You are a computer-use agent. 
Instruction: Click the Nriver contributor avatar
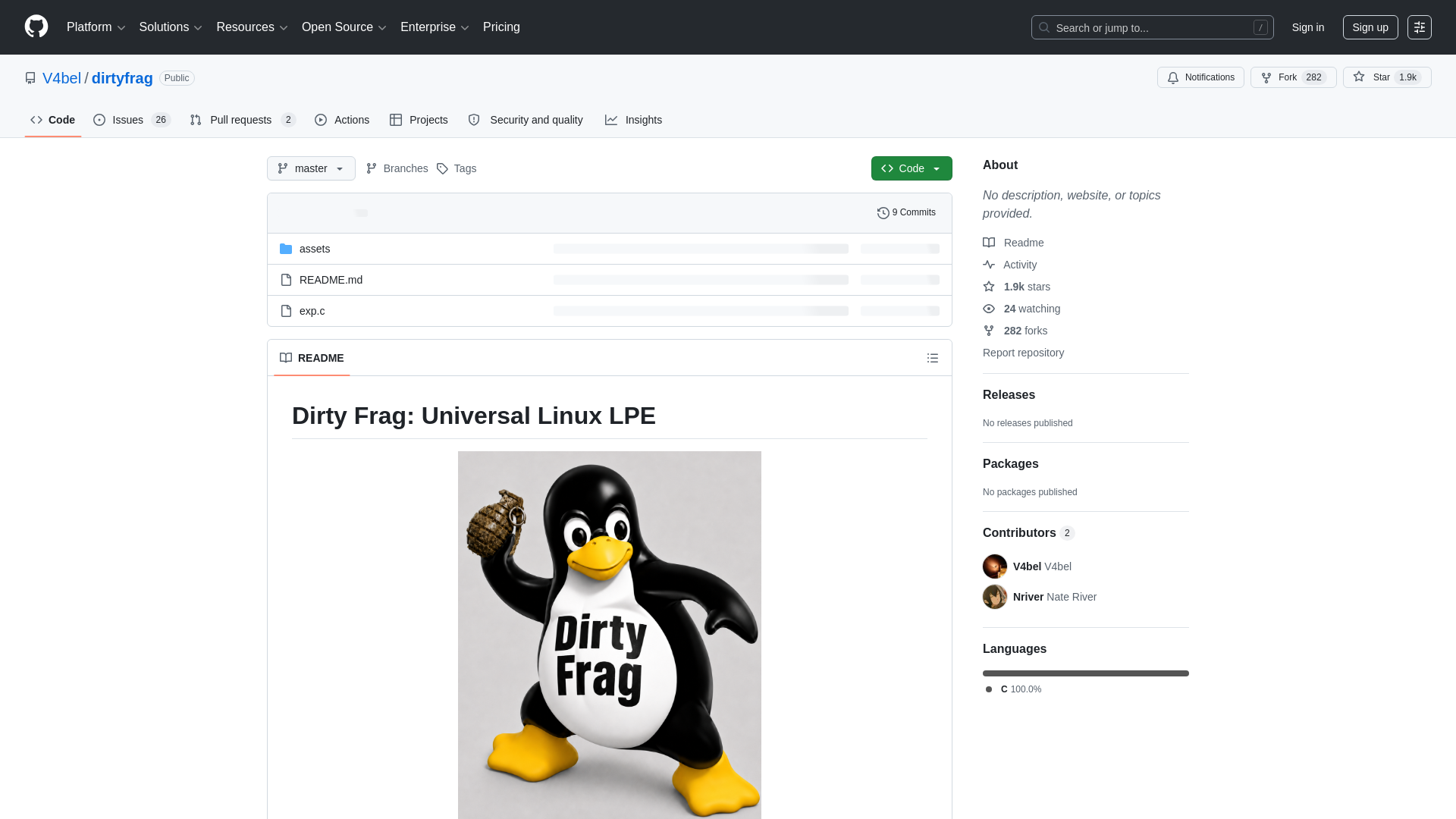[995, 597]
